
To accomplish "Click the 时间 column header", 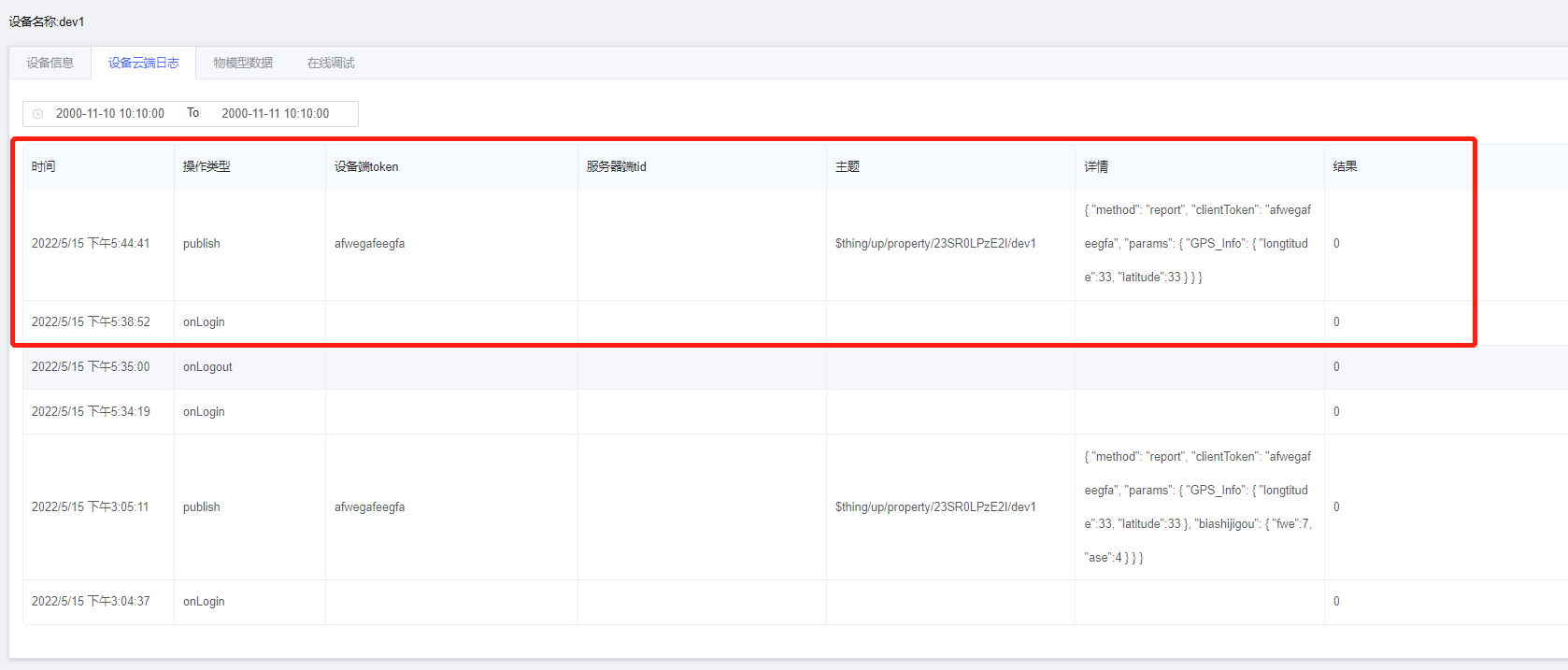I will coord(44,166).
